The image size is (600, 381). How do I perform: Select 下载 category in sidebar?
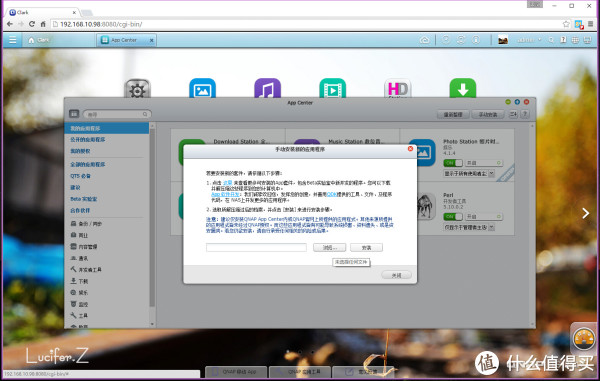tap(79, 281)
